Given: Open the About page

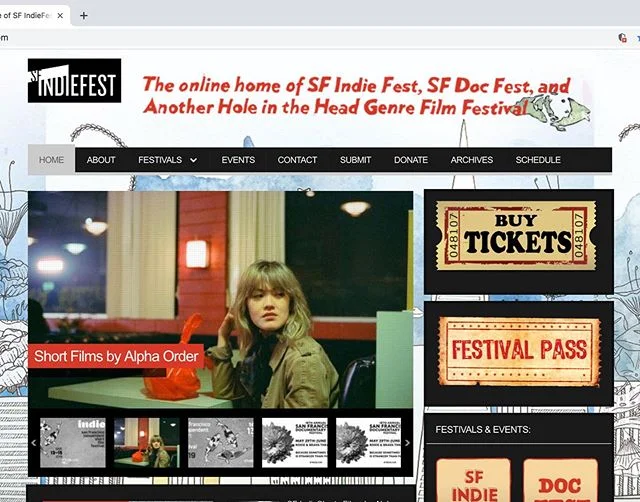Looking at the screenshot, I should pyautogui.click(x=101, y=160).
